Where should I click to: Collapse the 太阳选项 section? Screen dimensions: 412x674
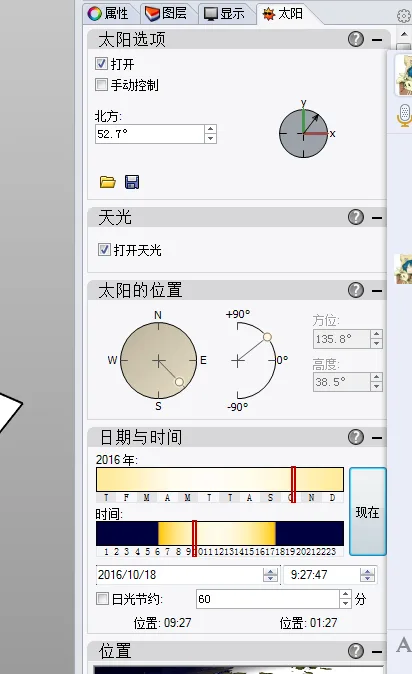[x=377, y=40]
